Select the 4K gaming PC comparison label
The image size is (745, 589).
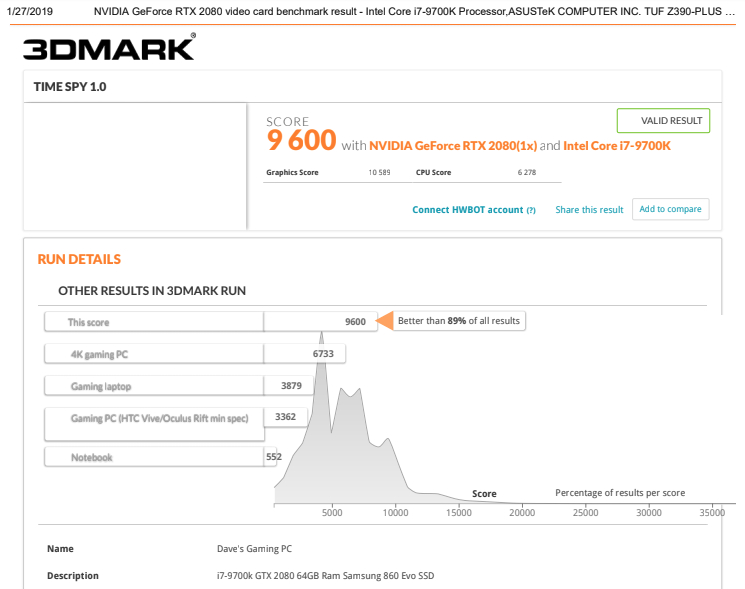tap(99, 354)
